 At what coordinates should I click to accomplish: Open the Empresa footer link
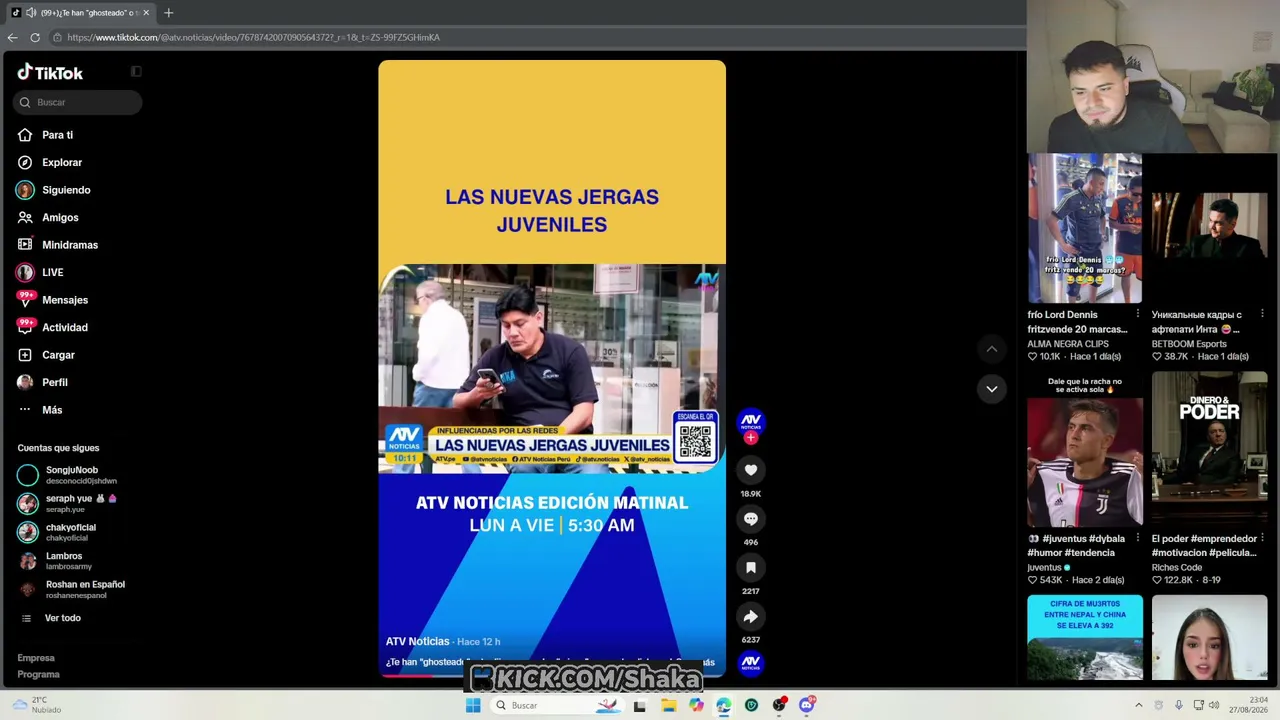(x=36, y=658)
